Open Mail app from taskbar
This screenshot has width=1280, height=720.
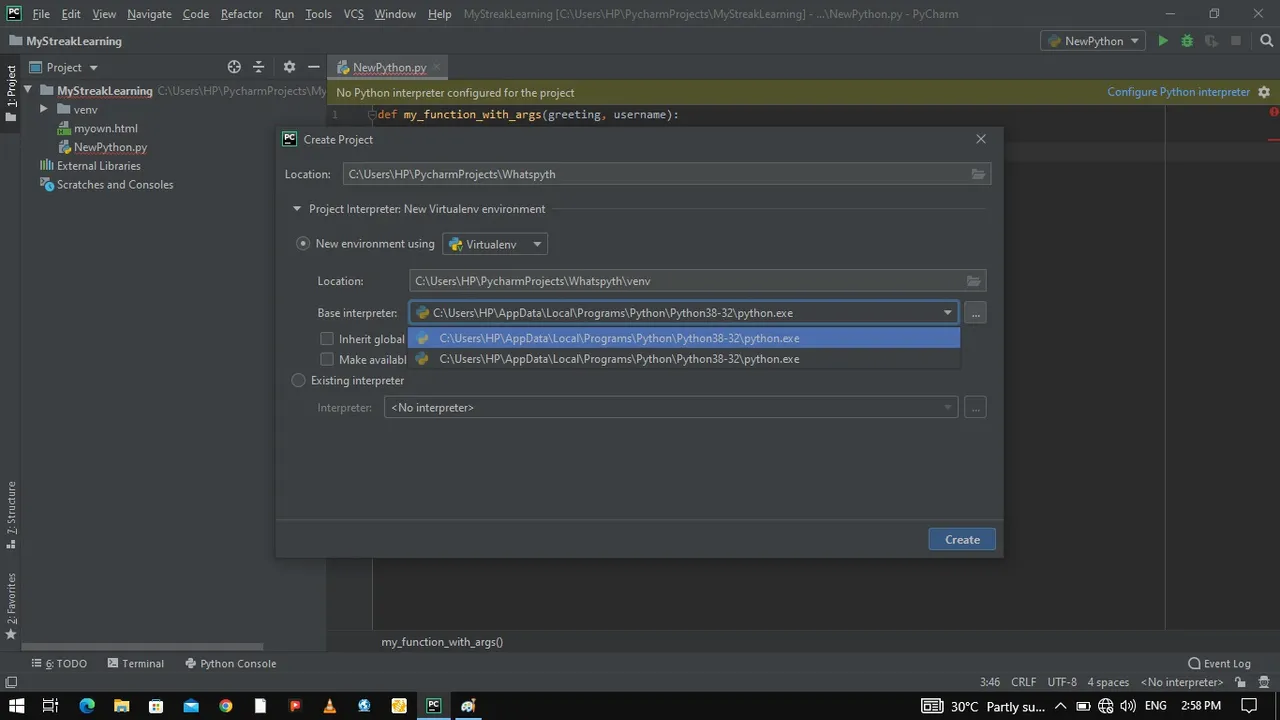point(190,706)
